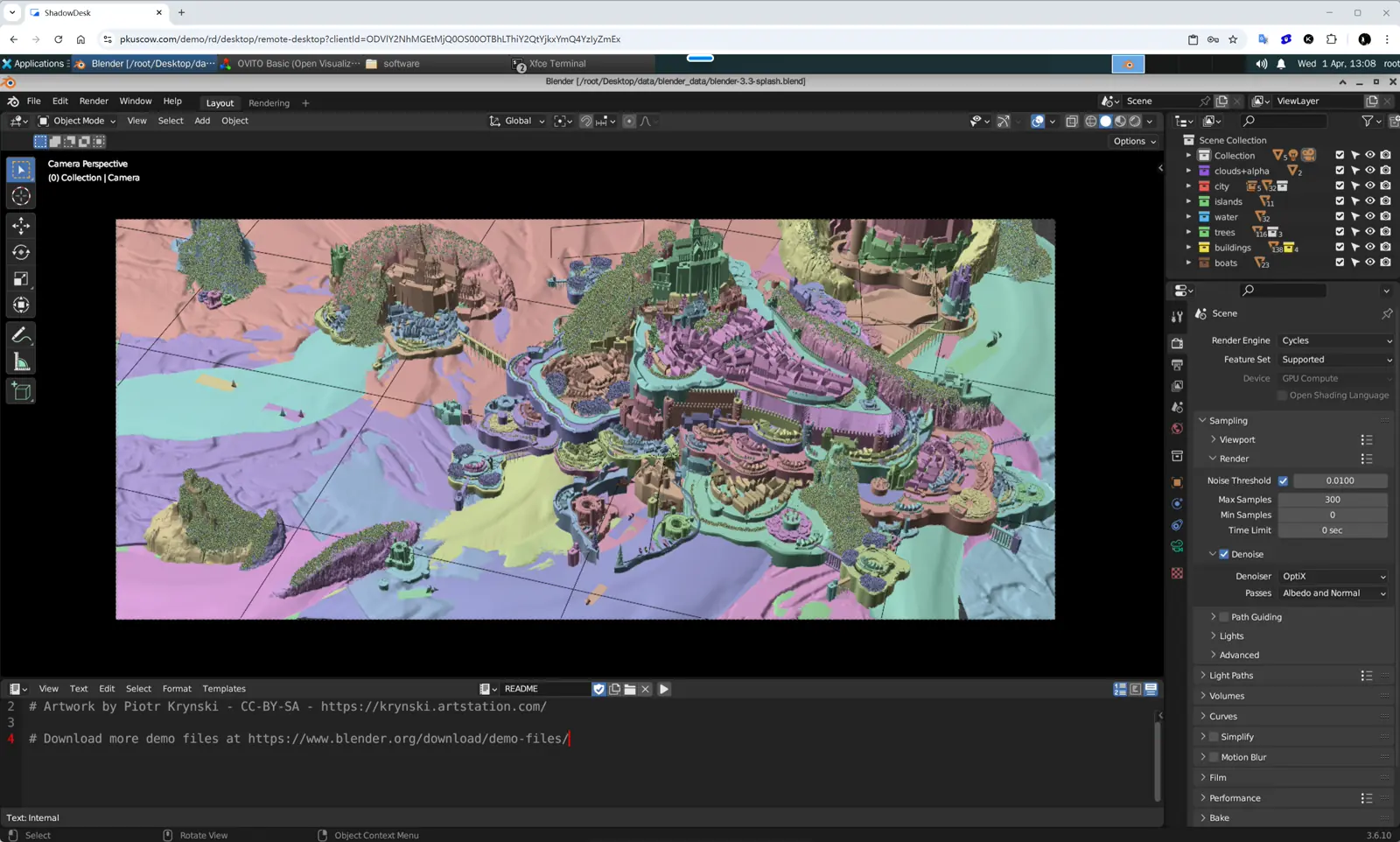The width and height of the screenshot is (1400, 842).
Task: Open the Object Mode dropdown
Action: (x=77, y=121)
